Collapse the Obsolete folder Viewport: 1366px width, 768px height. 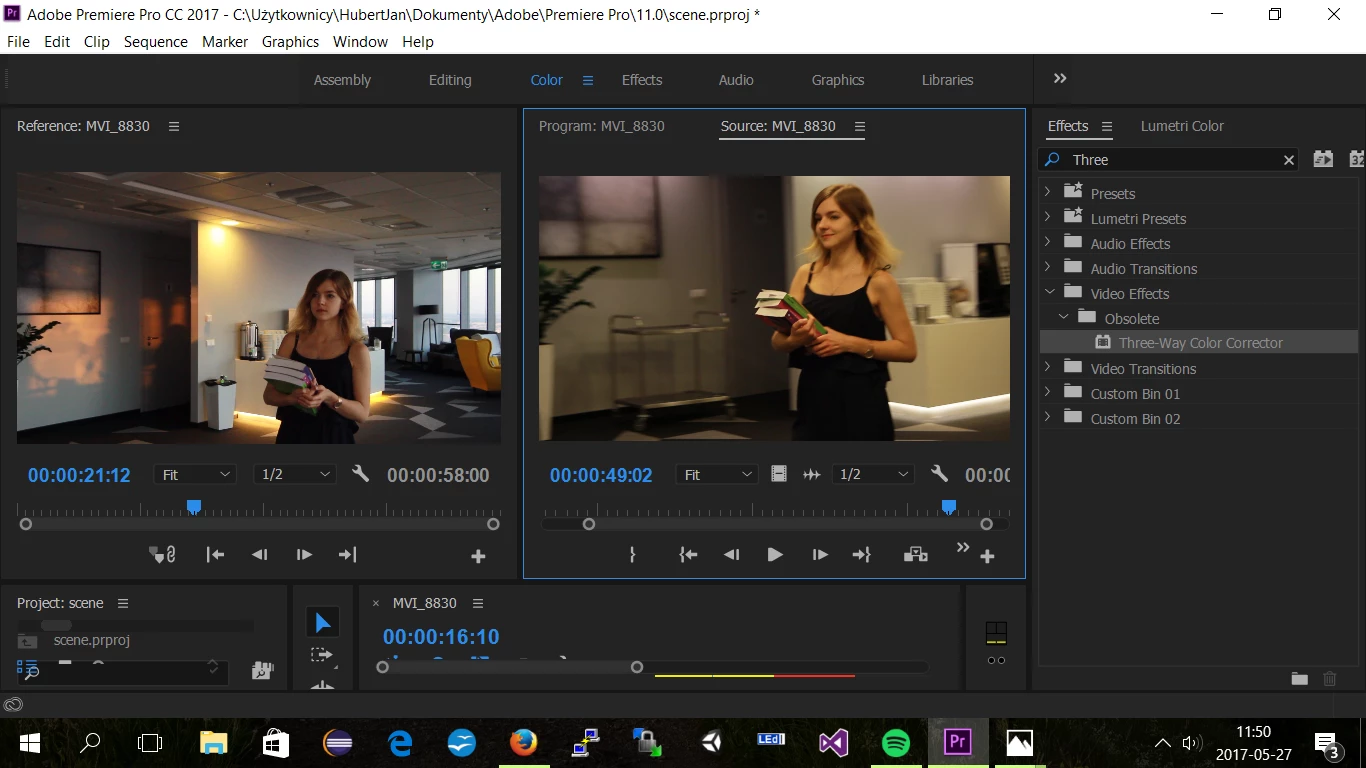pyautogui.click(x=1063, y=317)
